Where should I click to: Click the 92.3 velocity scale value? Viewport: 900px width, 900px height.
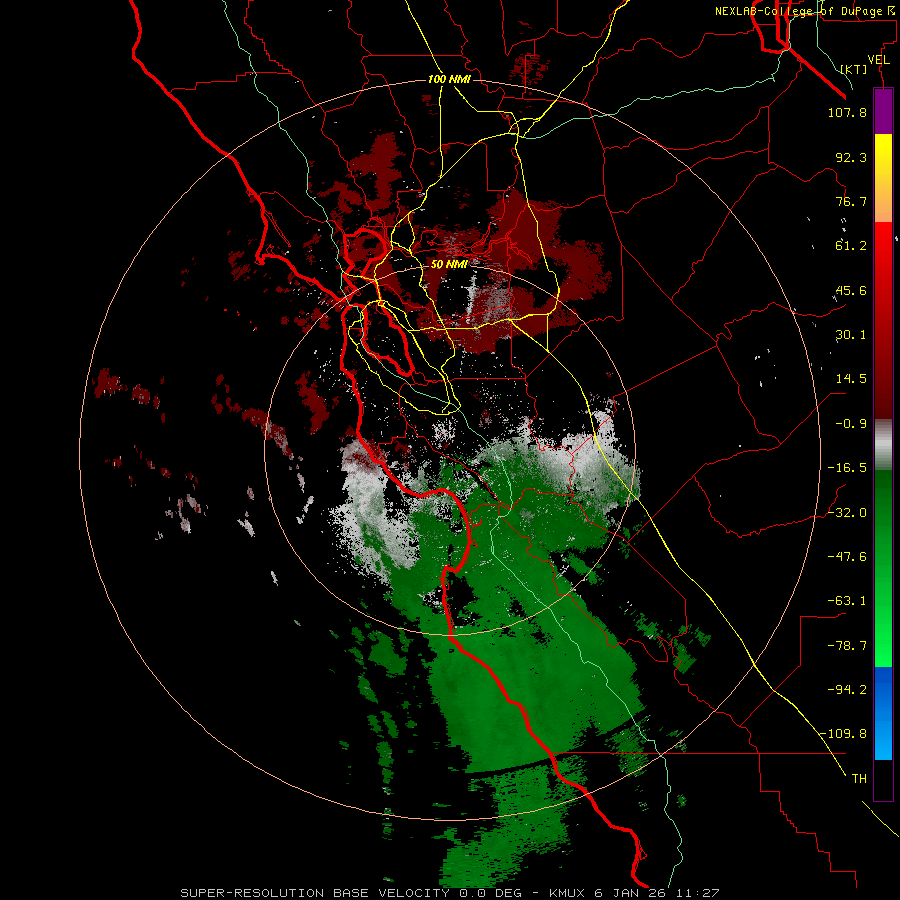851,157
